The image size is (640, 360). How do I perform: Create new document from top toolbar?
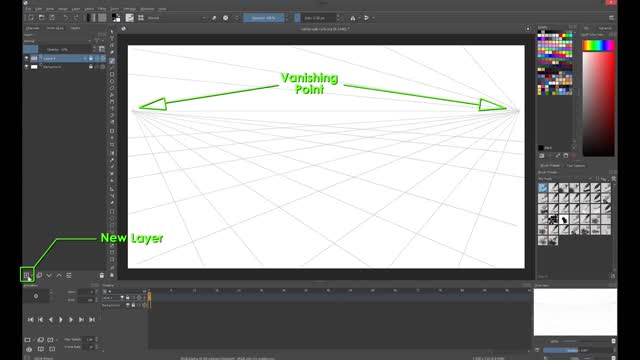point(31,18)
